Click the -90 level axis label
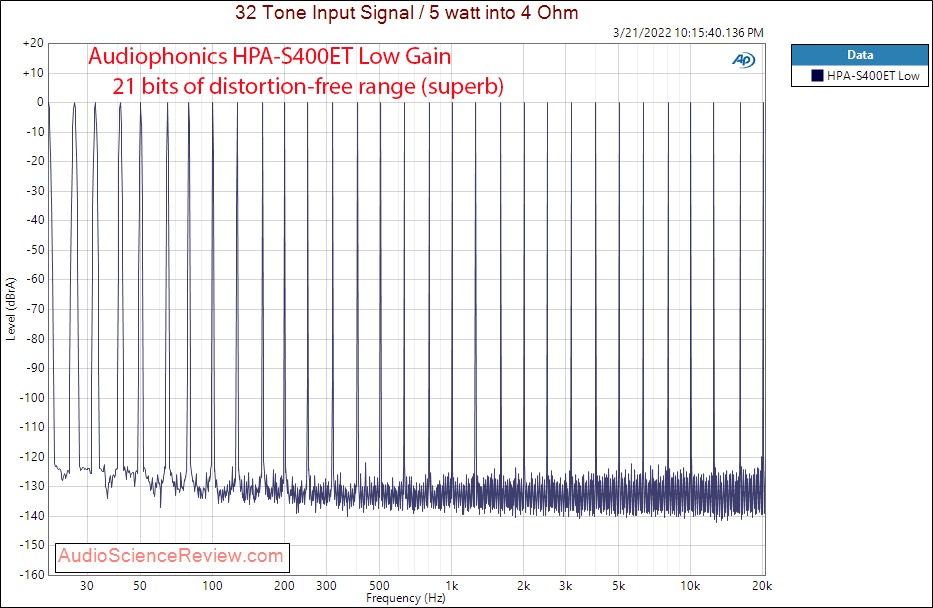Screen dimensions: 933x608 click(x=35, y=368)
